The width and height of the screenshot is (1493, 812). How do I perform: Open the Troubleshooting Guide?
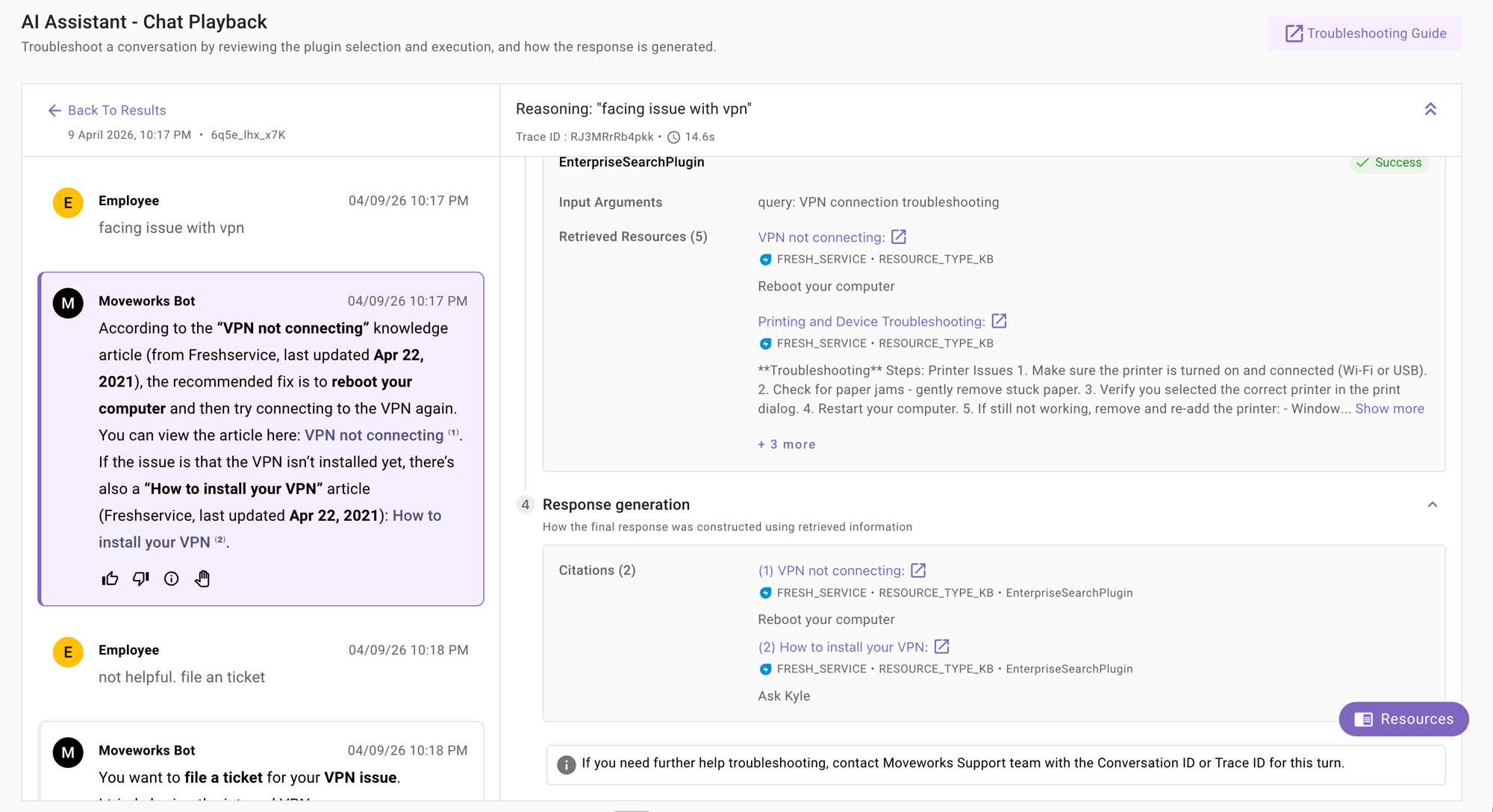click(x=1363, y=33)
